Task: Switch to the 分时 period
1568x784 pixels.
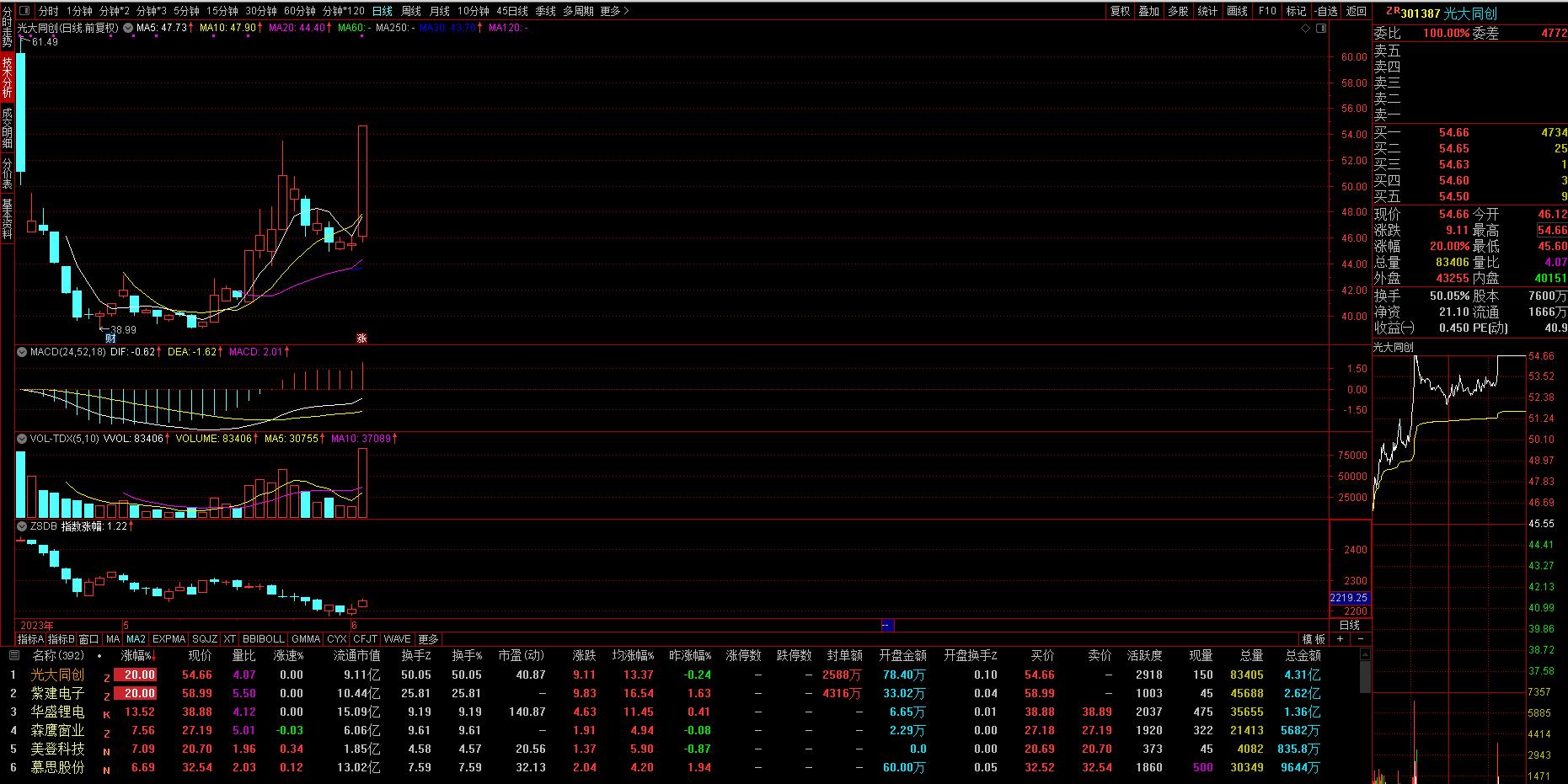Action: click(49, 11)
